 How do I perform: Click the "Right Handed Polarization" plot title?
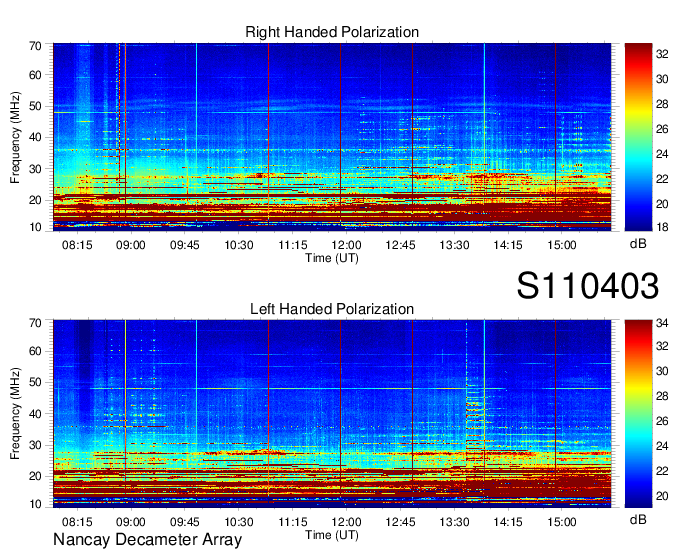coord(332,32)
